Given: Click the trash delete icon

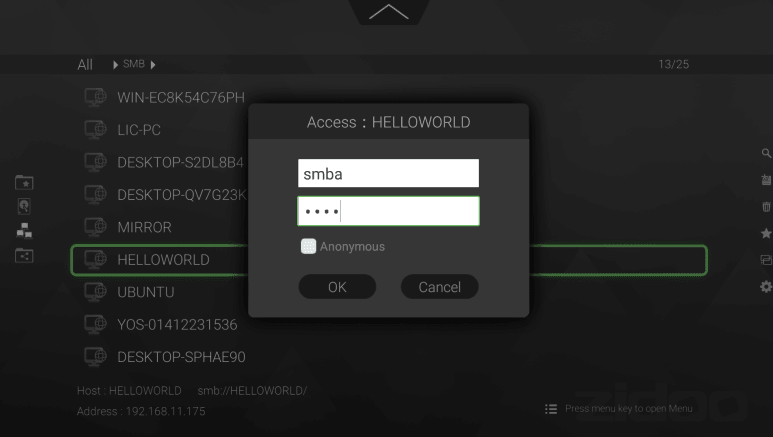Looking at the screenshot, I should (766, 207).
